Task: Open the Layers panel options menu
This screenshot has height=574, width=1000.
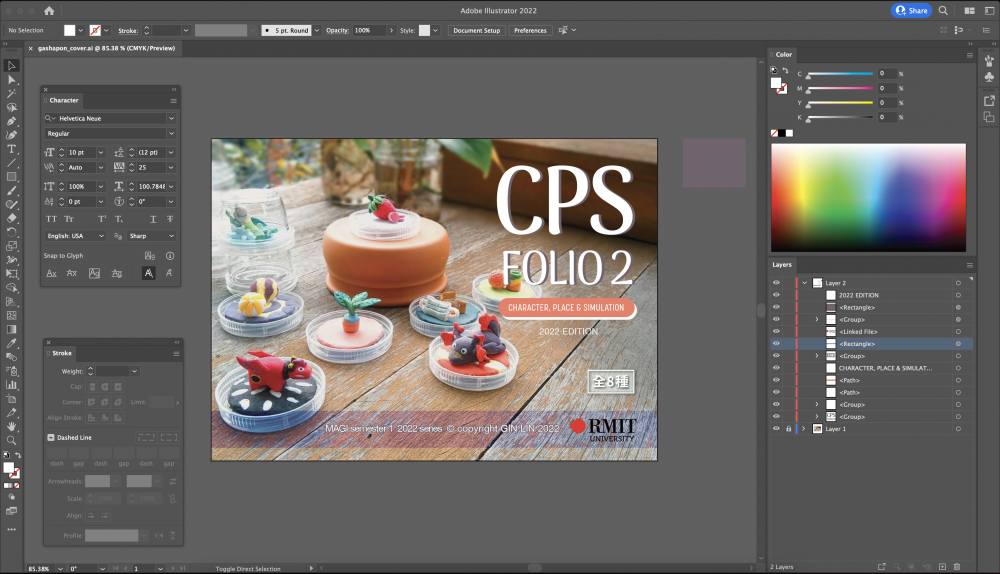Action: (969, 265)
